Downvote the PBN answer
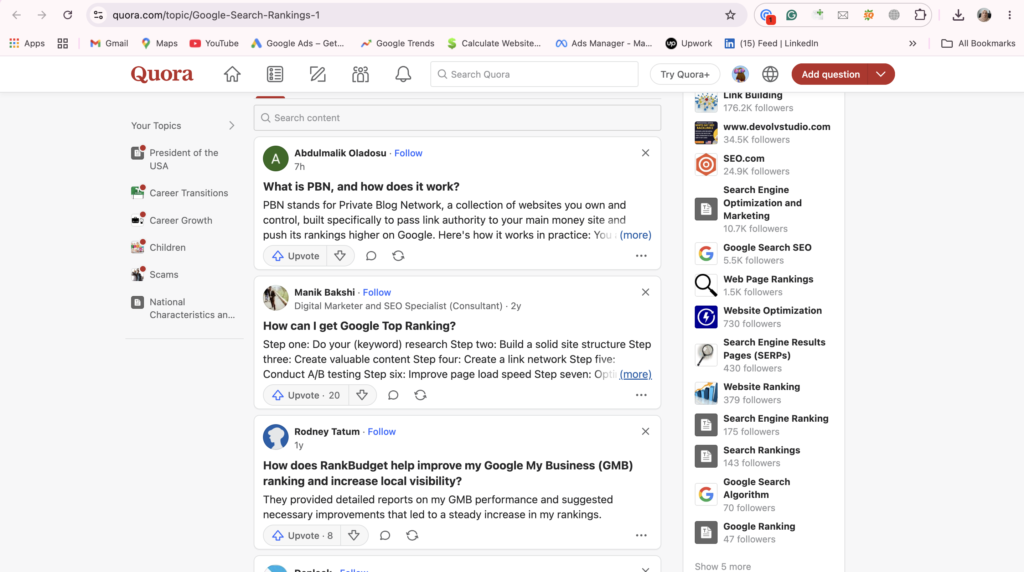This screenshot has width=1024, height=572. click(340, 256)
